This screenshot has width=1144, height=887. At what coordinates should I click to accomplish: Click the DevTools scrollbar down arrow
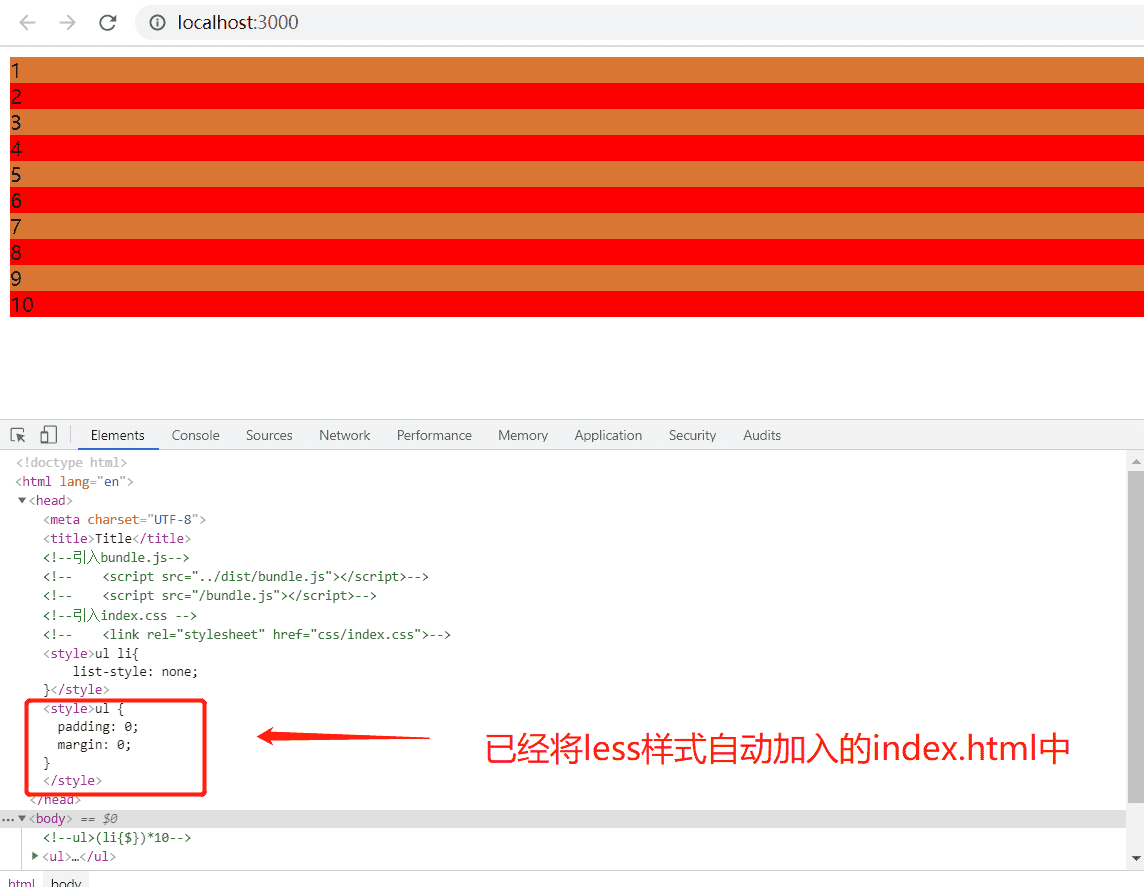(x=1136, y=859)
